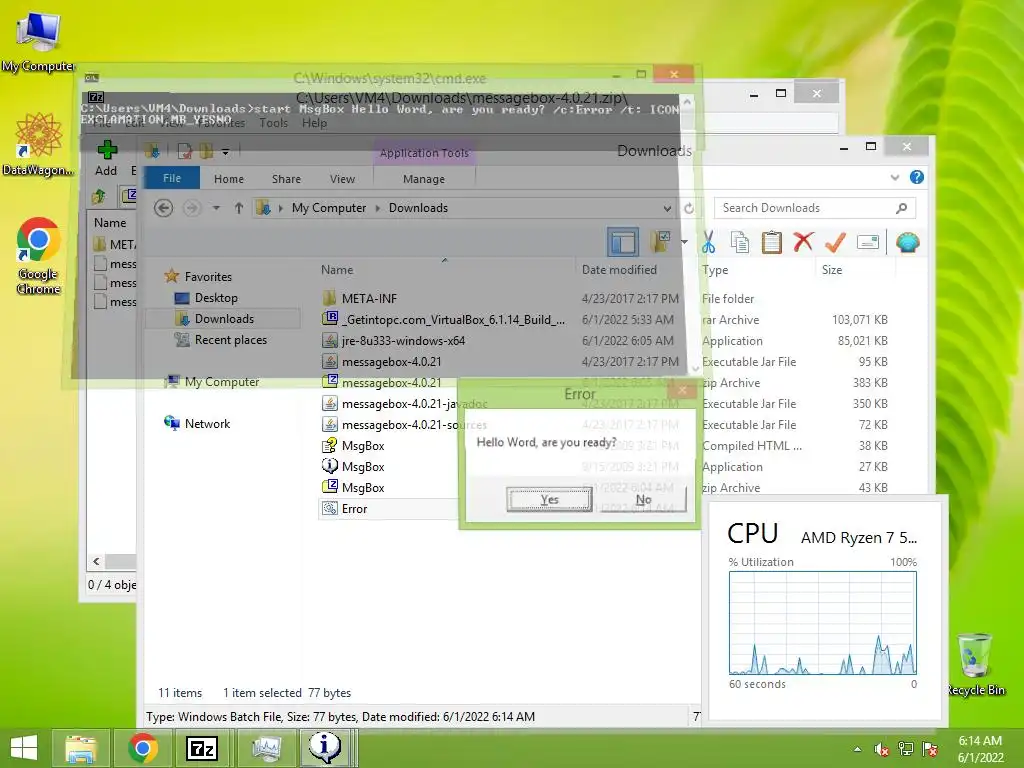Sort by the Date modified column
Image resolution: width=1024 pixels, height=768 pixels.
point(619,270)
